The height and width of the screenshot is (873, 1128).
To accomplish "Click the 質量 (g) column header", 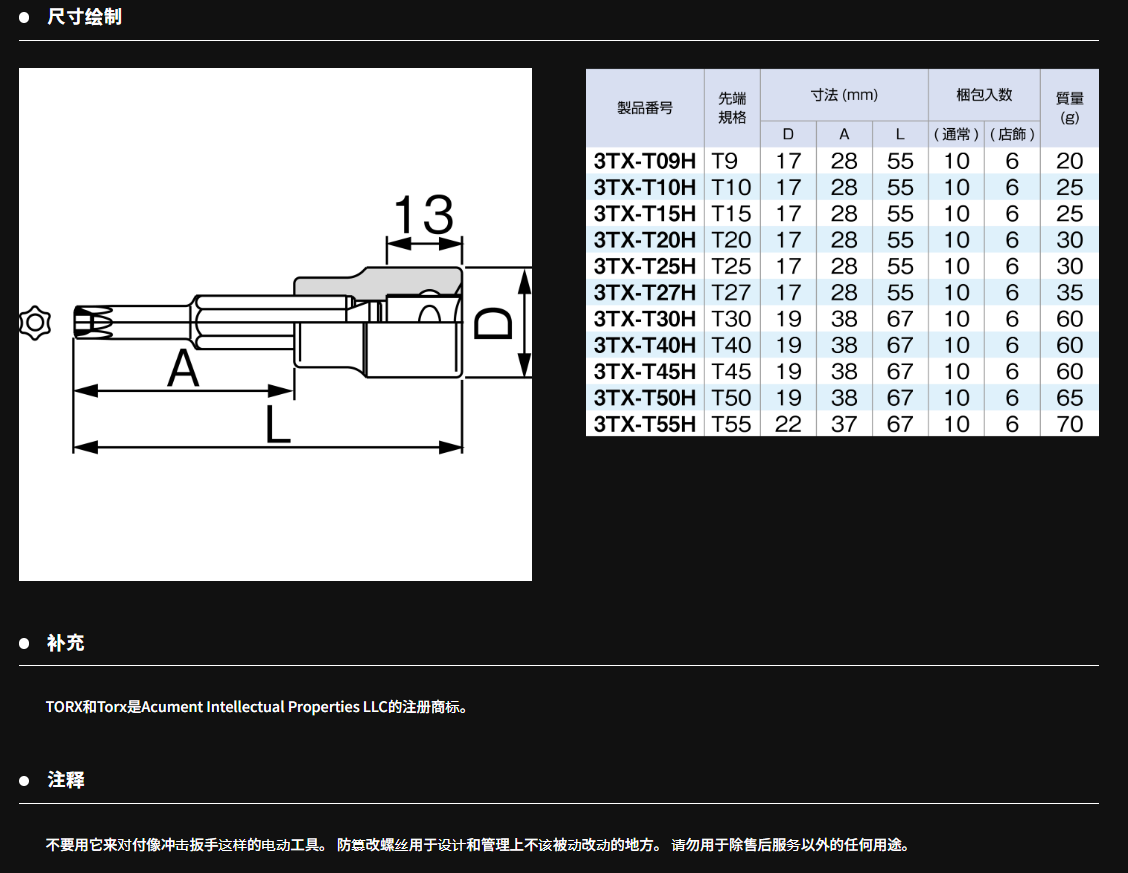I will (1069, 108).
